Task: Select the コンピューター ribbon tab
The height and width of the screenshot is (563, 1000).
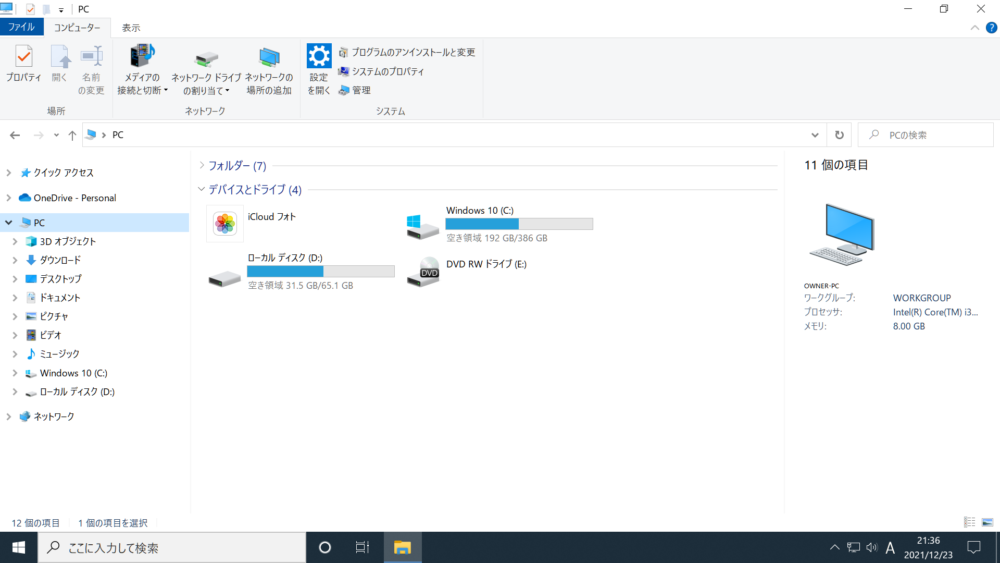Action: tap(77, 27)
